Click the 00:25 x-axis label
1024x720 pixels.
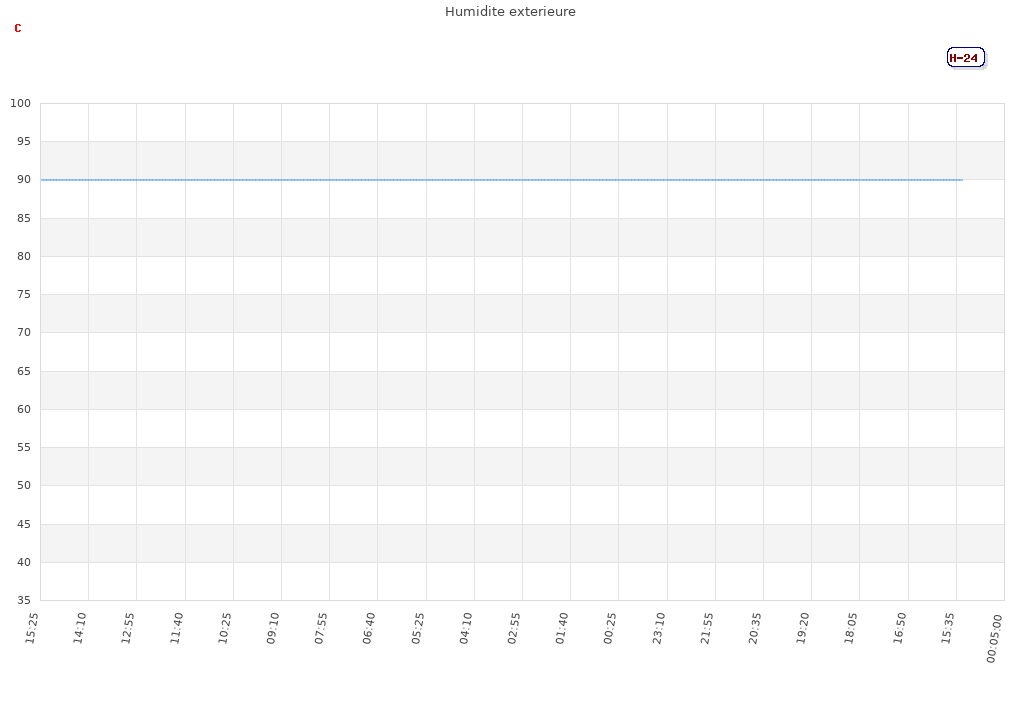(610, 629)
